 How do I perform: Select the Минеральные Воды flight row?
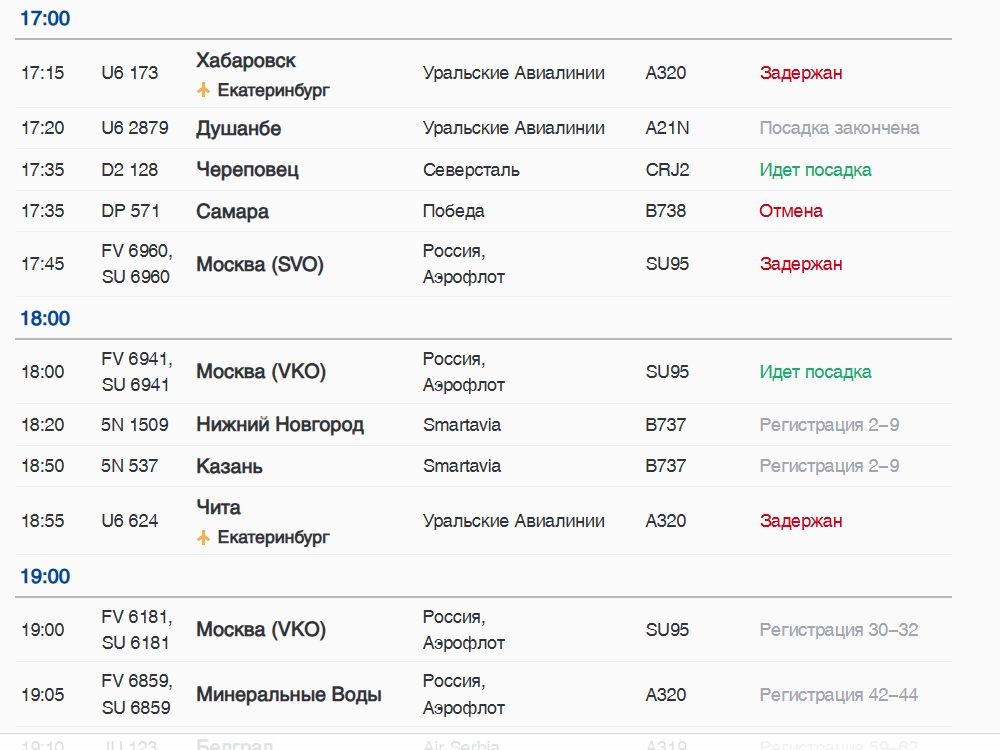(483, 695)
